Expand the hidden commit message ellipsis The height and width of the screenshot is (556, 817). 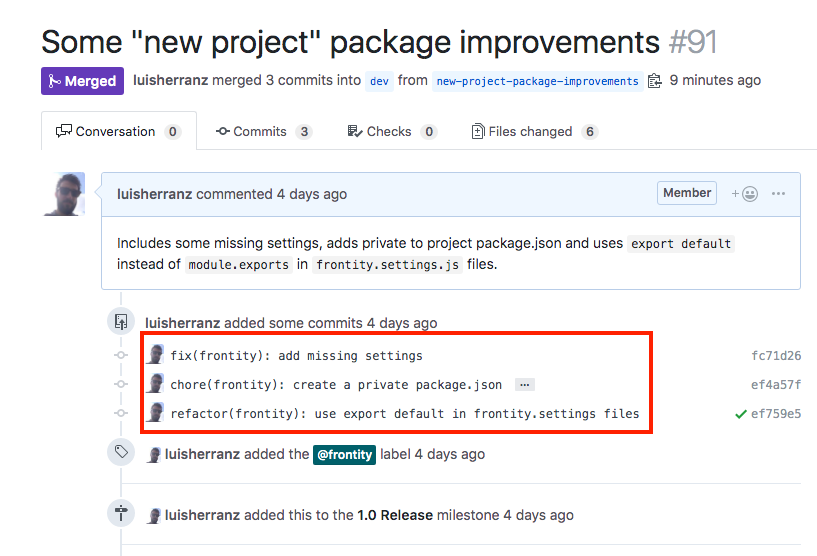point(525,385)
